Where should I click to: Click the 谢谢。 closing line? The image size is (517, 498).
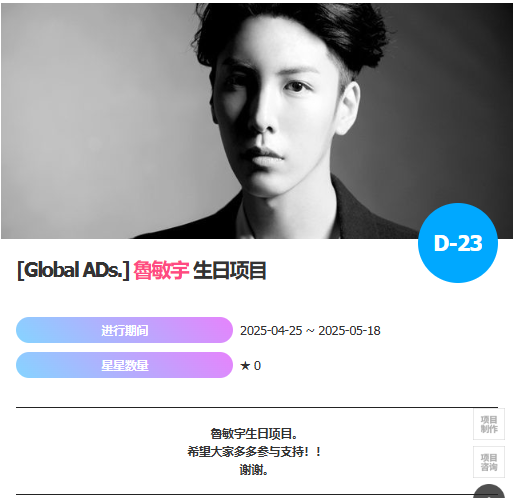(254, 470)
